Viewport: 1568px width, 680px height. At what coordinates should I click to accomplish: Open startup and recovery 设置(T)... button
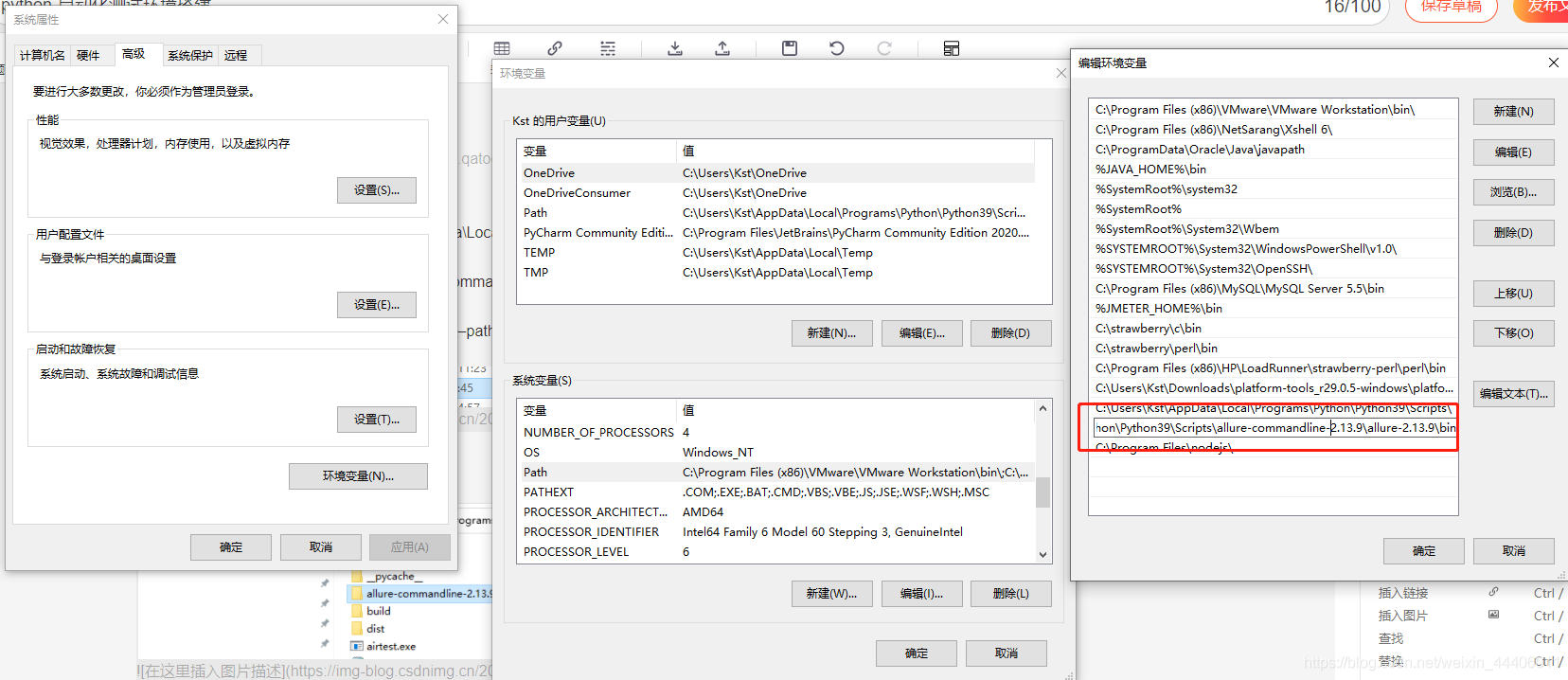click(x=377, y=420)
